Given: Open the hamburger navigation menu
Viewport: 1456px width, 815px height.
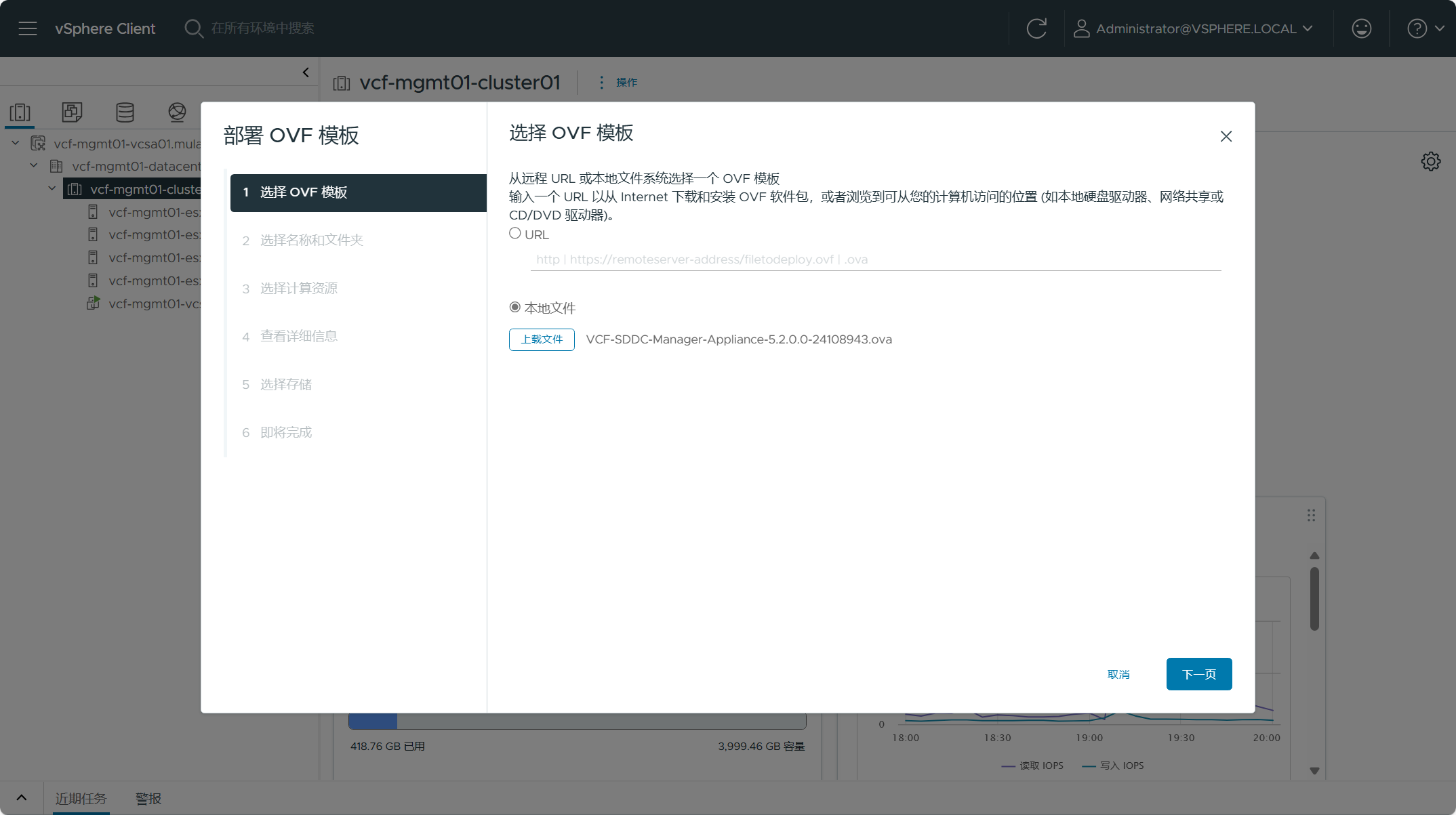Looking at the screenshot, I should pos(28,28).
